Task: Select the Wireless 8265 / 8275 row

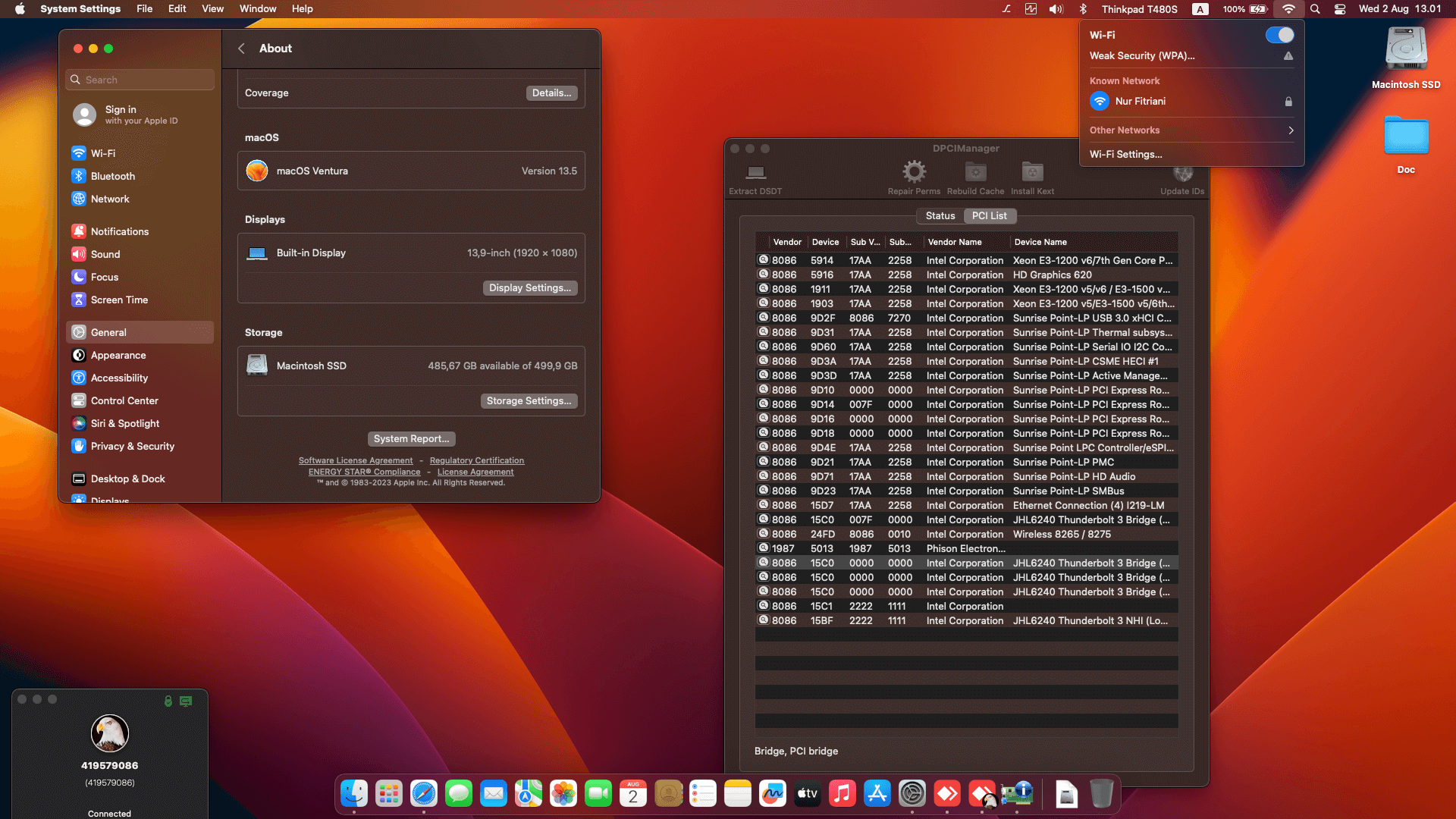Action: (x=1062, y=534)
